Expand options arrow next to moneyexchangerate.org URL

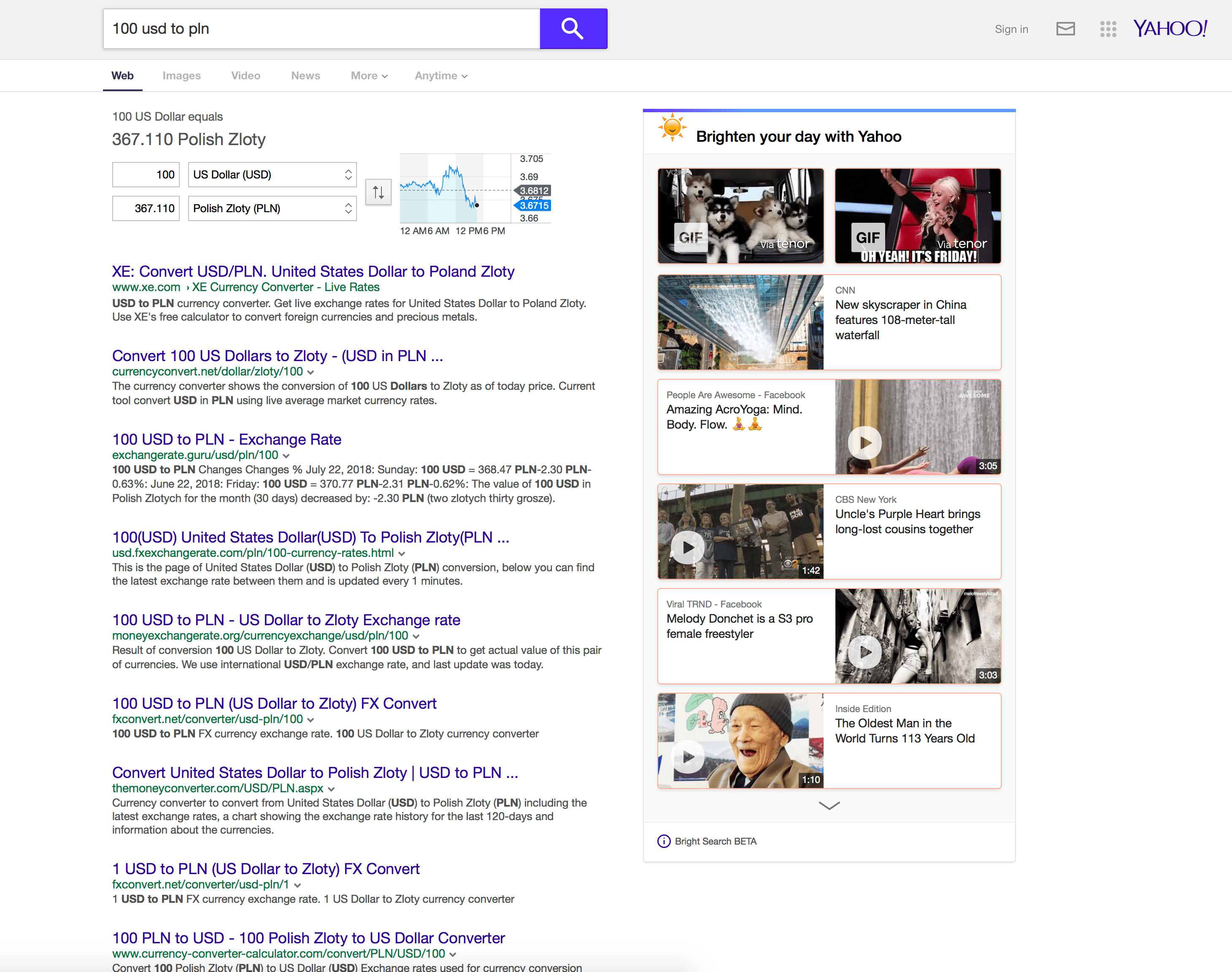pyautogui.click(x=416, y=636)
